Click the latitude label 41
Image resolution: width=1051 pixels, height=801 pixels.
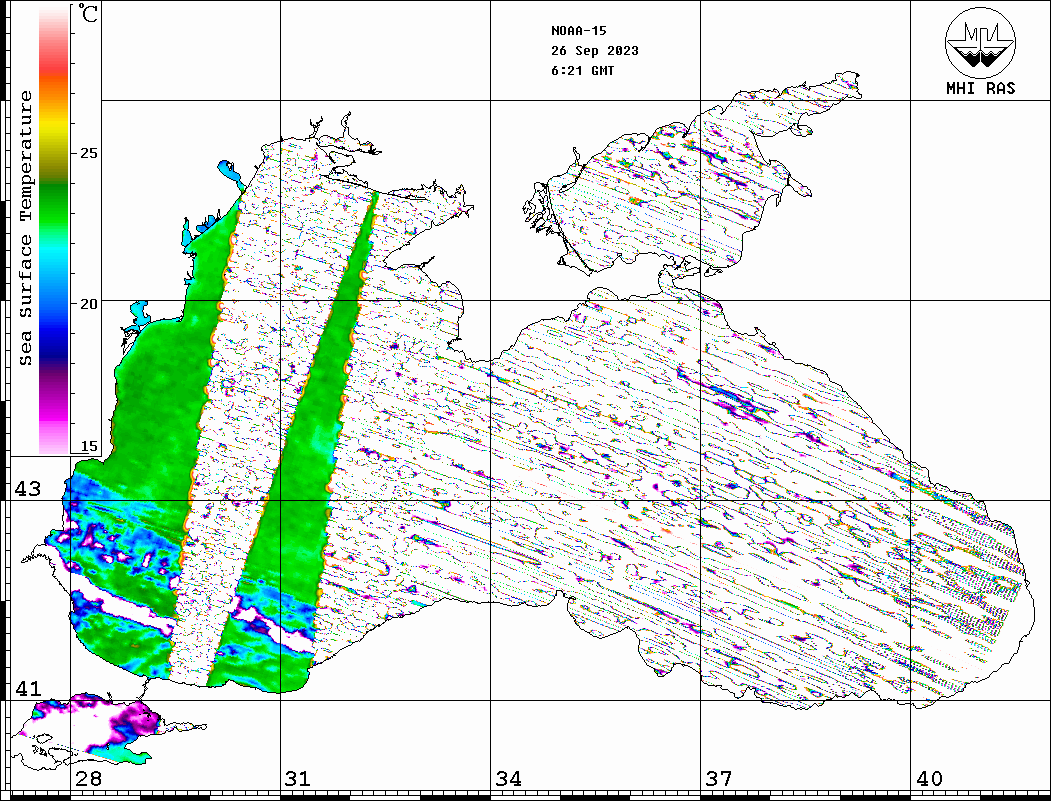tap(27, 688)
